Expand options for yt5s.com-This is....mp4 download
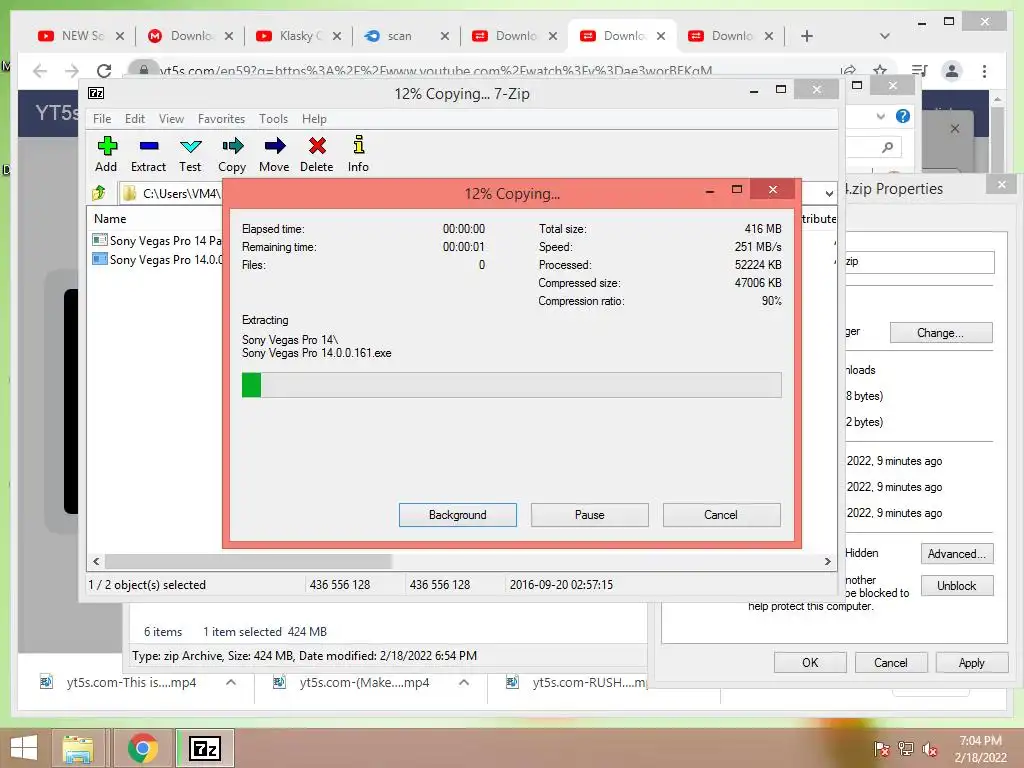The image size is (1024, 768). (231, 682)
